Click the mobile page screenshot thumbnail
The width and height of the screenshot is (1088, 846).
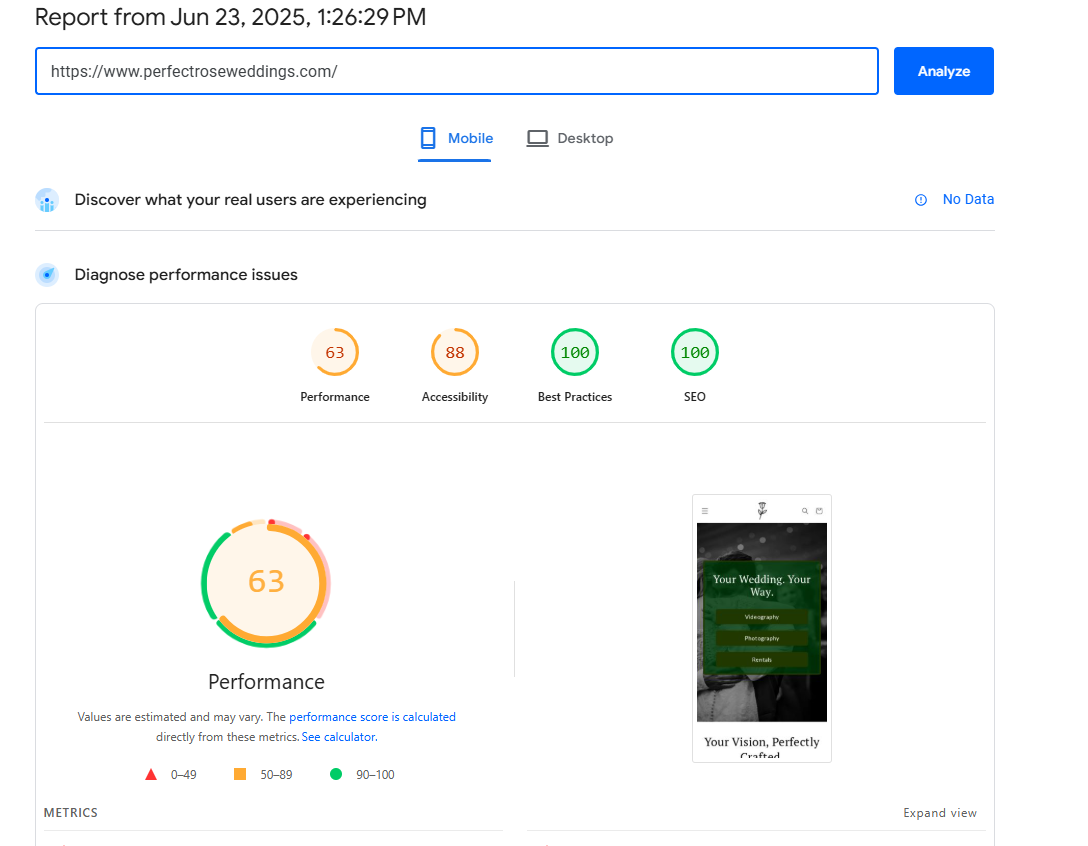(x=762, y=628)
